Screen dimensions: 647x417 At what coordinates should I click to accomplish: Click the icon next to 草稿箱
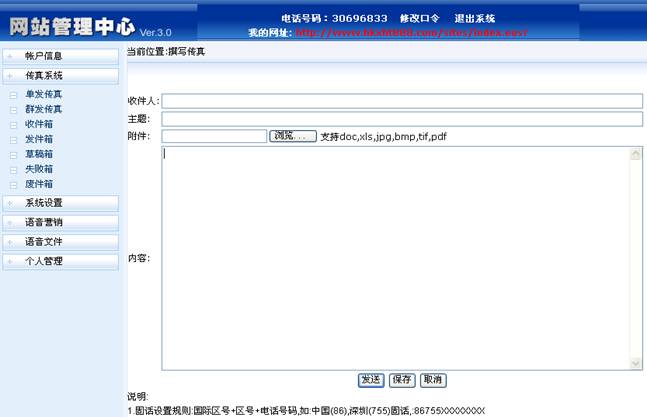(x=13, y=155)
